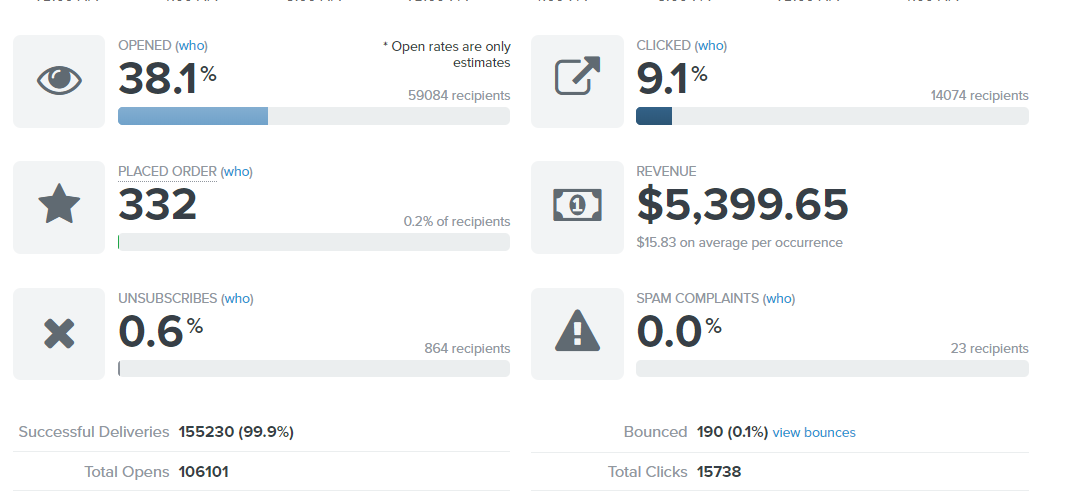The height and width of the screenshot is (493, 1085).
Task: Click the dollar bill Revenue icon
Action: pyautogui.click(x=577, y=207)
